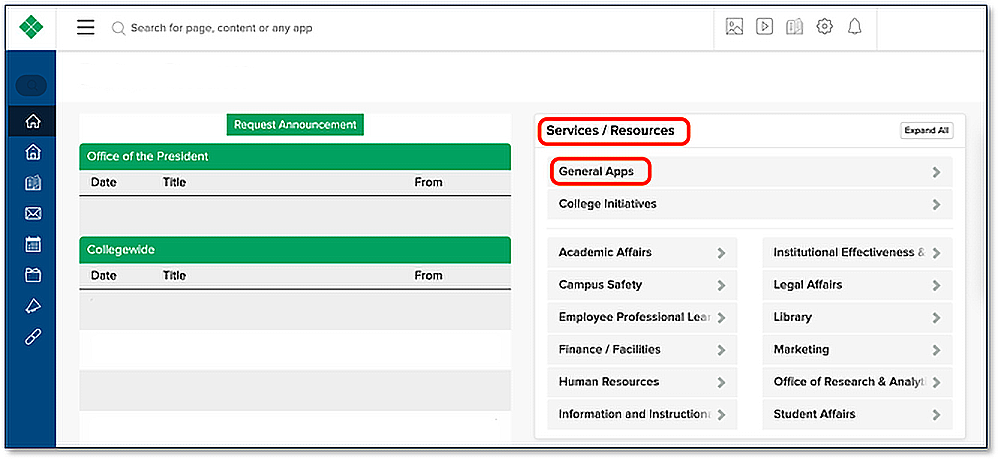
Task: Expand the Academic Affairs row
Action: point(642,253)
